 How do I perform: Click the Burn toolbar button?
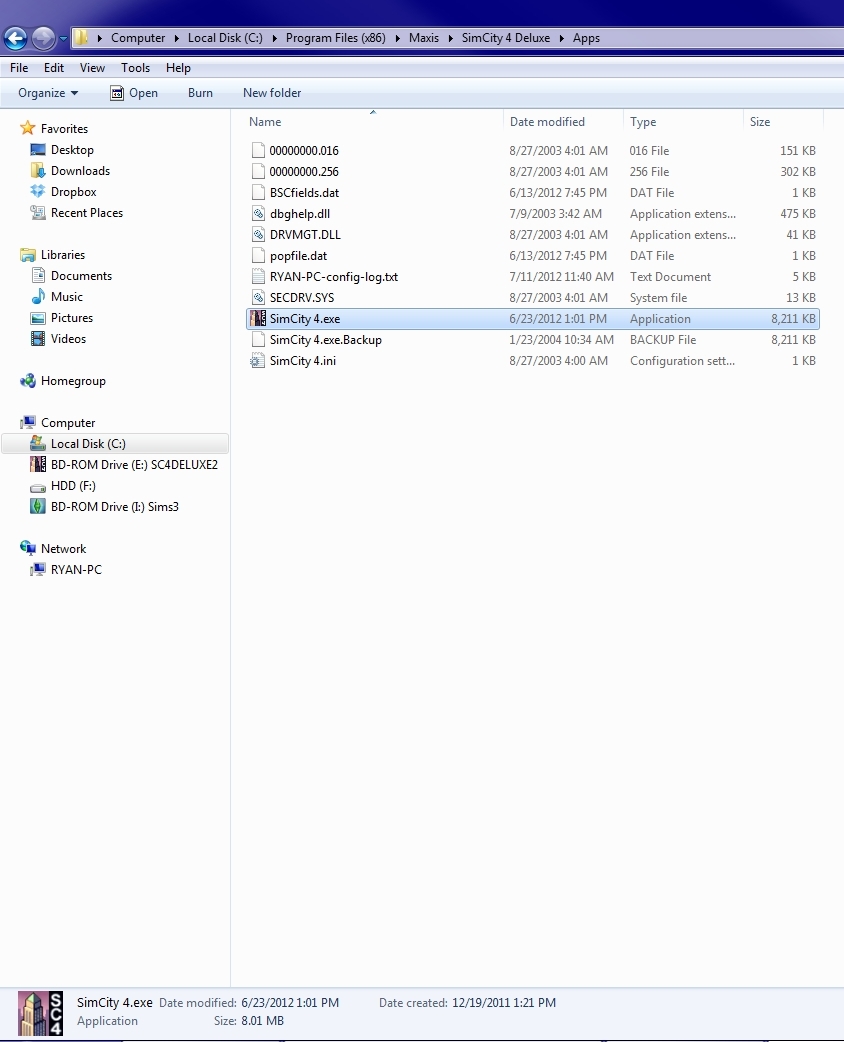200,93
